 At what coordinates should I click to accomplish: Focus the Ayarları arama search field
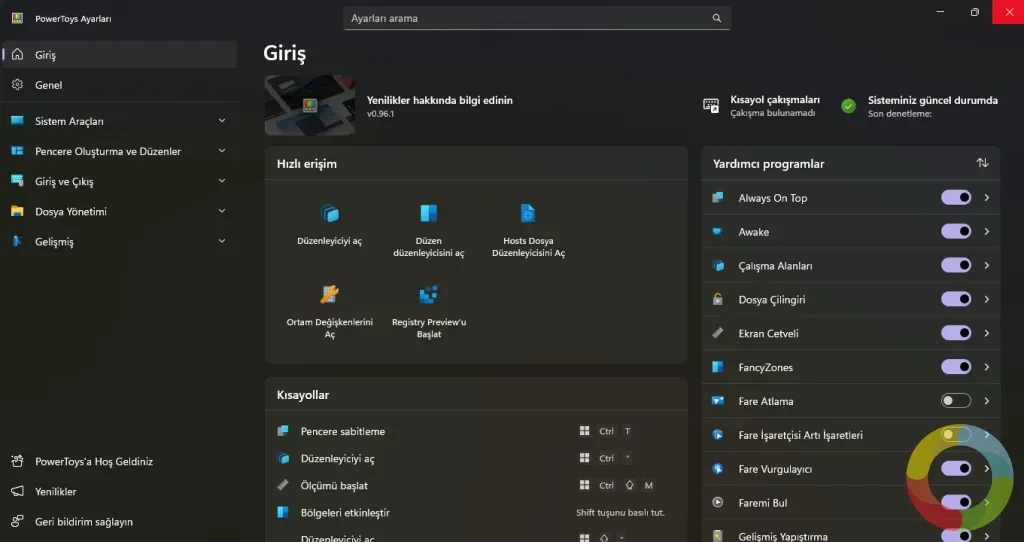coord(537,18)
